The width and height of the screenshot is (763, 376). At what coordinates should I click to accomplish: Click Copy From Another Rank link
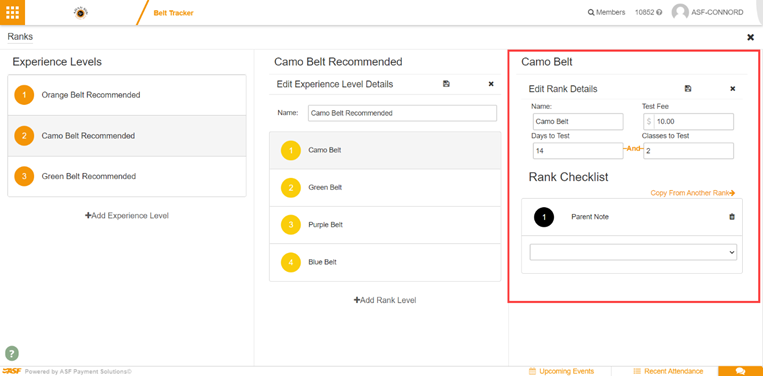pyautogui.click(x=692, y=193)
